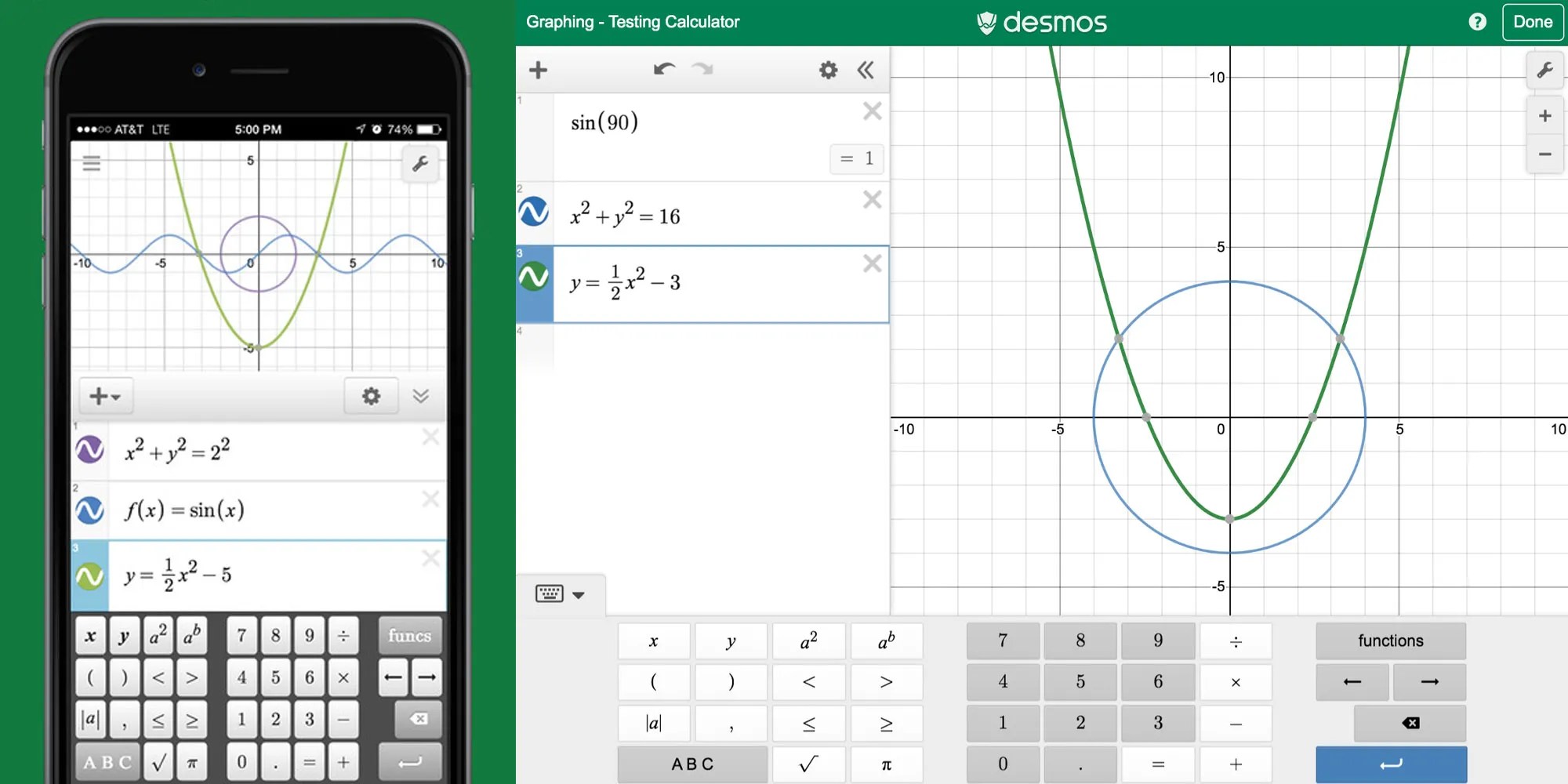Toggle visibility of the blue circle x²+y²=16
Screen dimensions: 1568x784
(534, 212)
